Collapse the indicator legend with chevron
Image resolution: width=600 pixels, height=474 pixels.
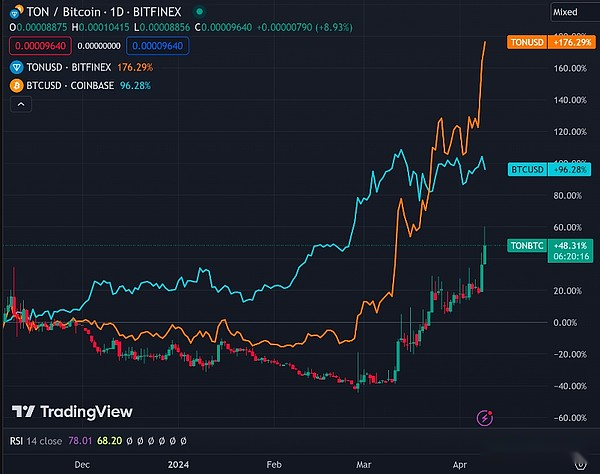pos(21,104)
